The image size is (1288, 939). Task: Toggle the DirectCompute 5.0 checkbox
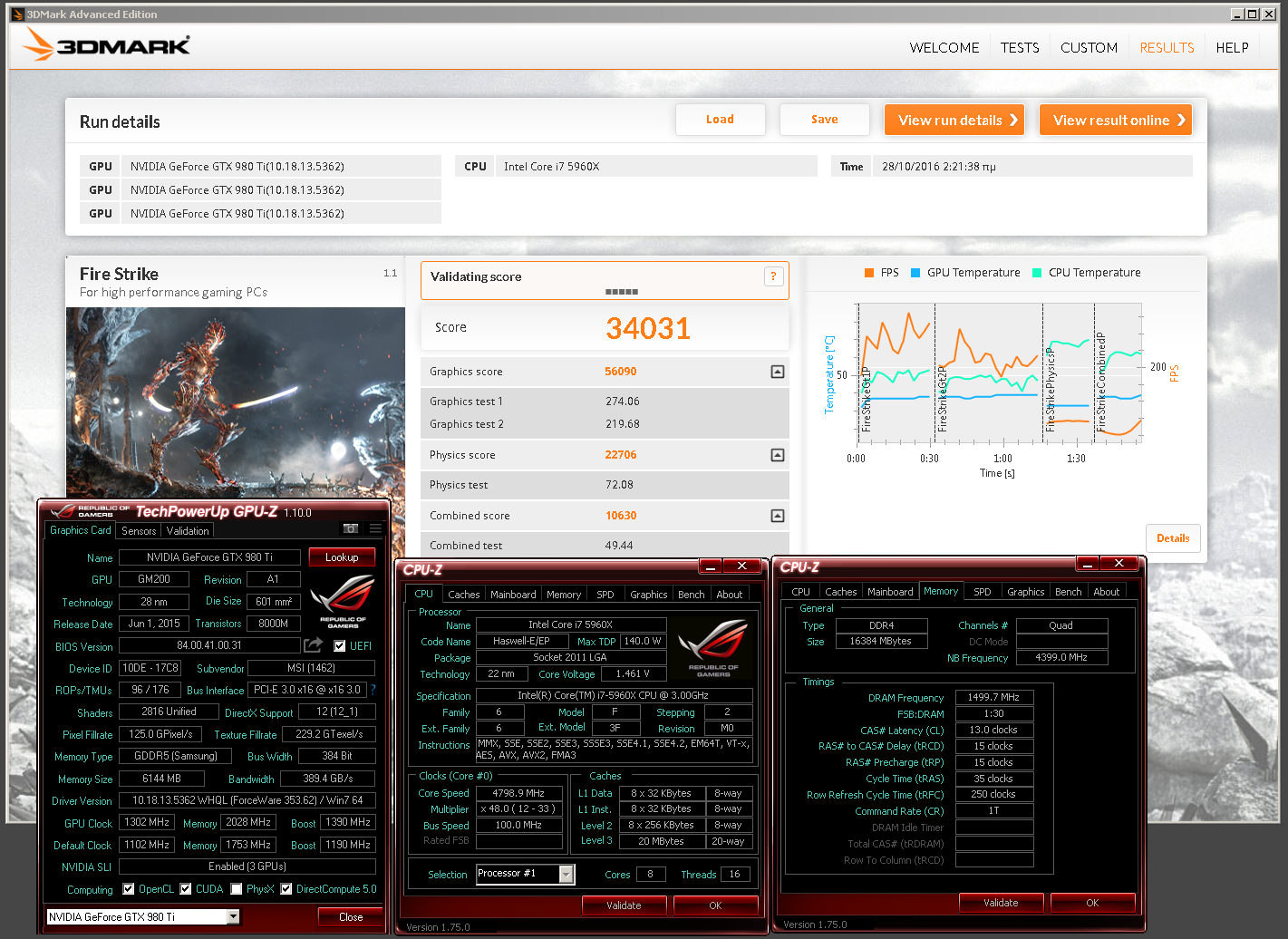pos(286,889)
